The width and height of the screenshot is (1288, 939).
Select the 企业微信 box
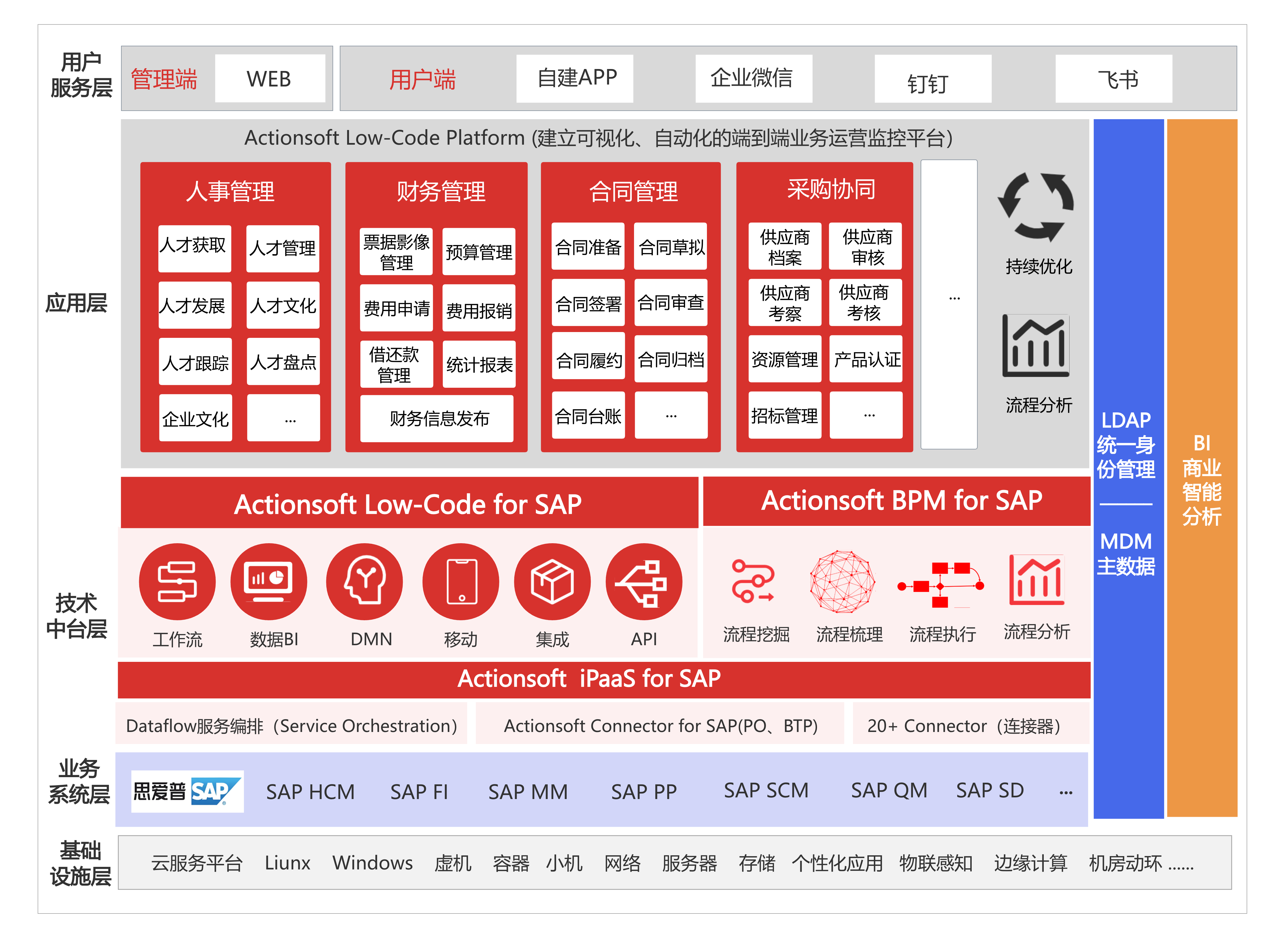754,78
